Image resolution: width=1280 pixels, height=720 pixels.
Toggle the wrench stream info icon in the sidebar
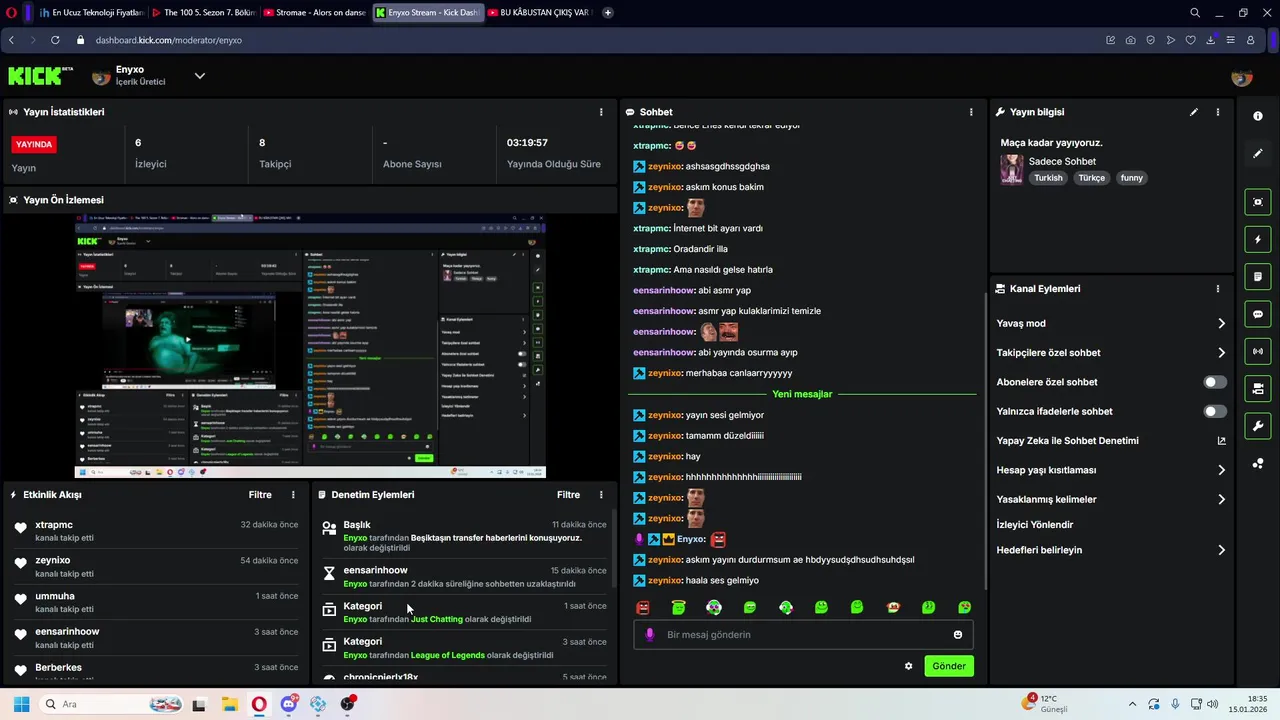[x=1257, y=426]
